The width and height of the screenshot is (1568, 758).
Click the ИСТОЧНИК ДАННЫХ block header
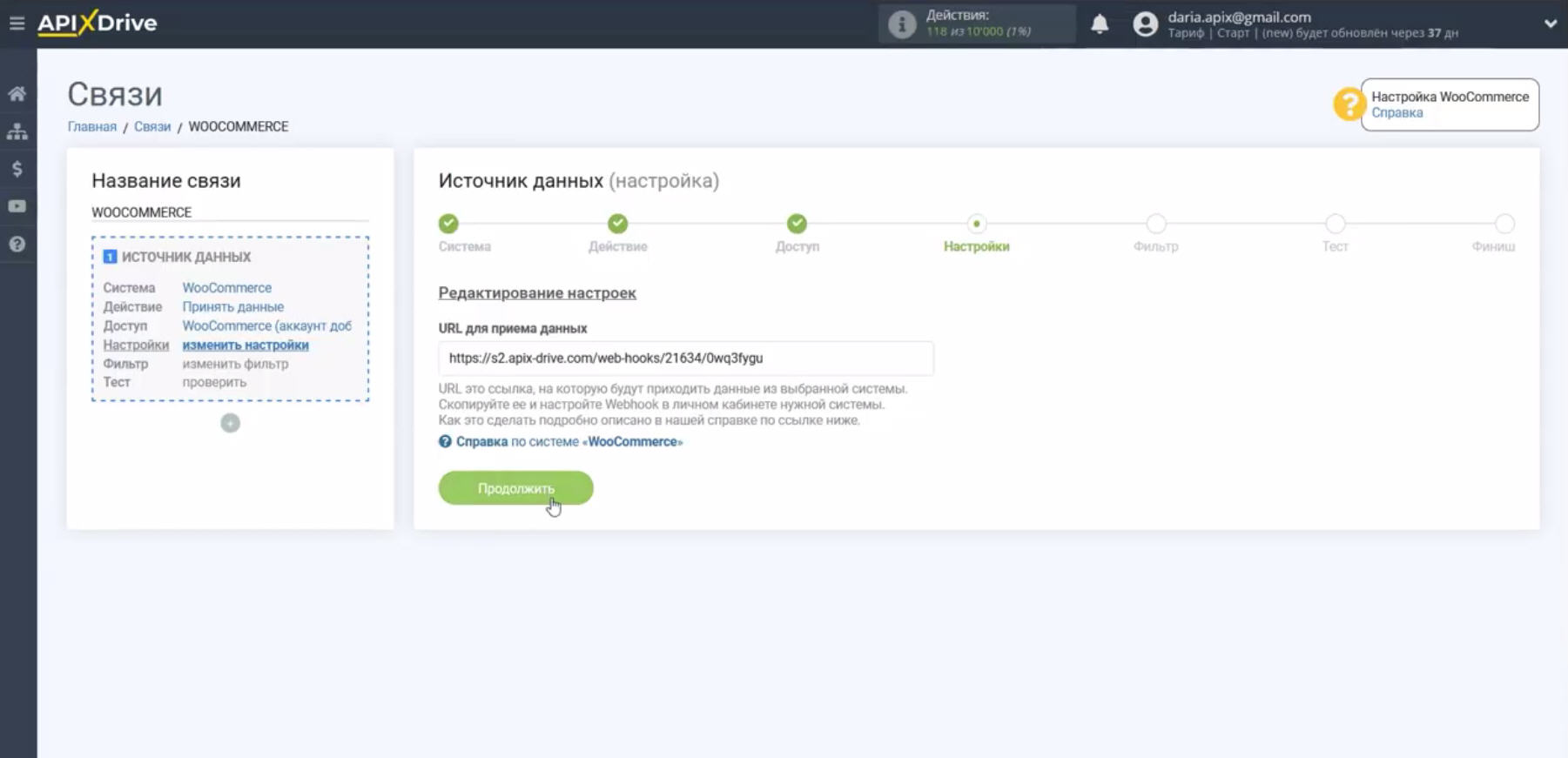(185, 257)
